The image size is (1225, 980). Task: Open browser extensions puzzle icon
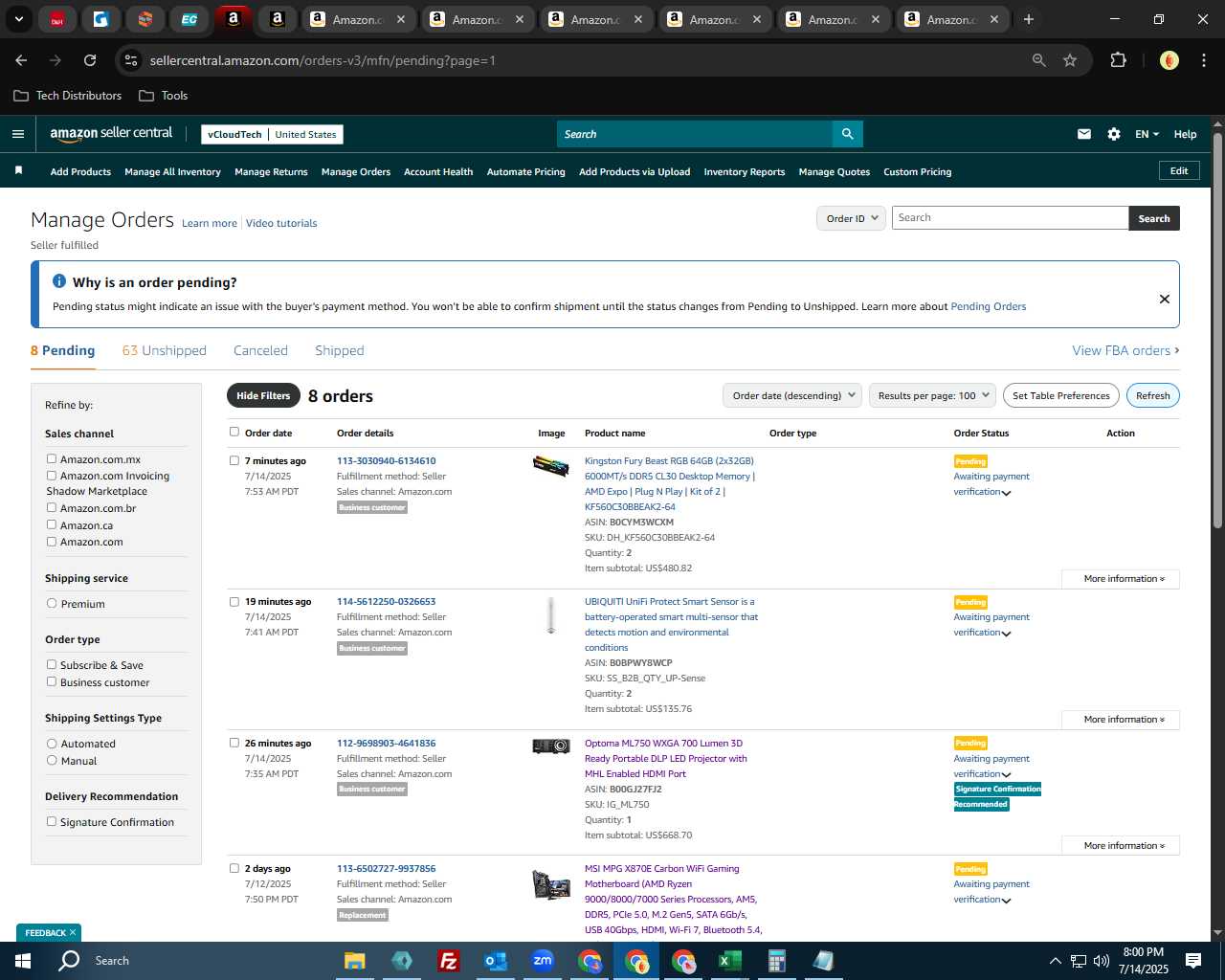(1118, 60)
